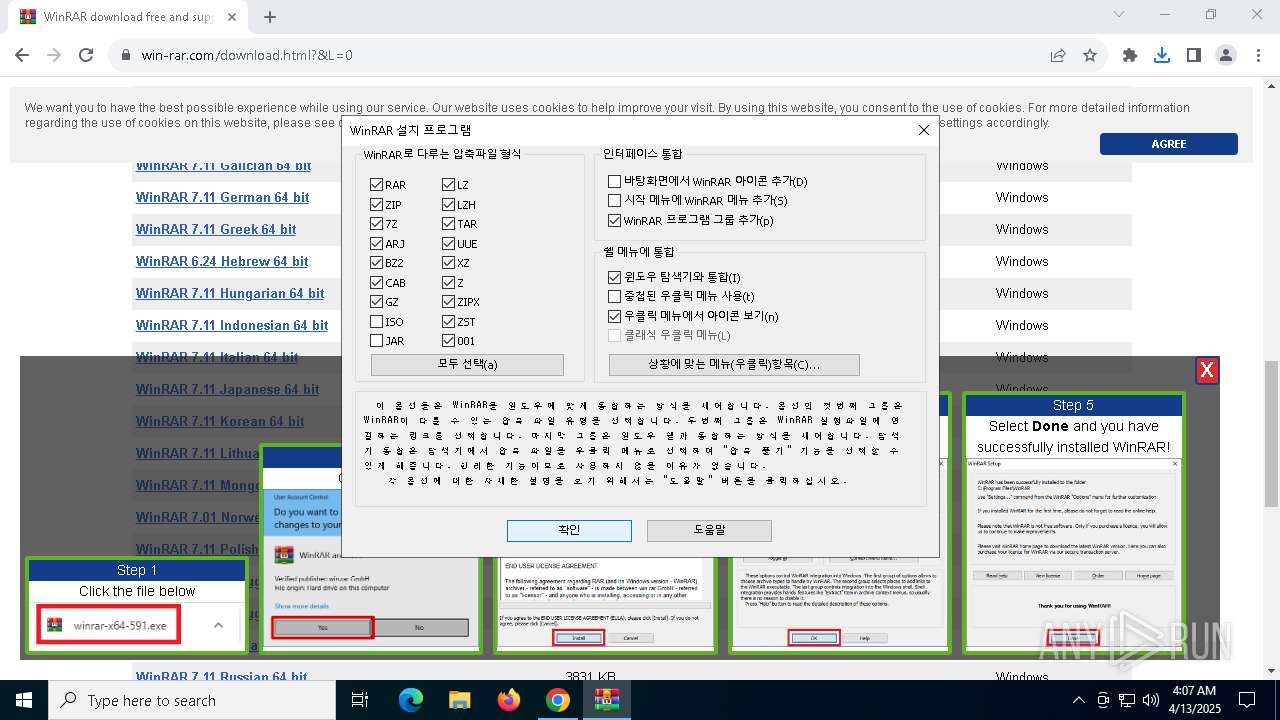Image resolution: width=1280 pixels, height=720 pixels.
Task: Toggle WinRAR program group checkbox
Action: [x=614, y=221]
